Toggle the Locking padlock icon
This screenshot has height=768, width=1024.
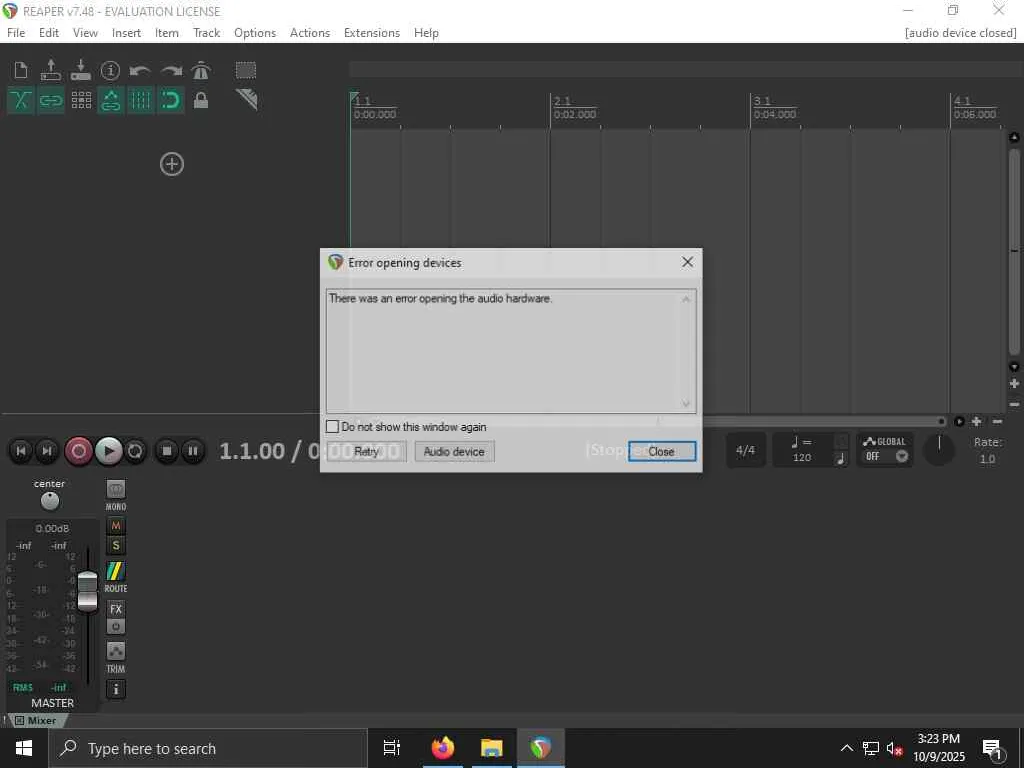pos(201,100)
